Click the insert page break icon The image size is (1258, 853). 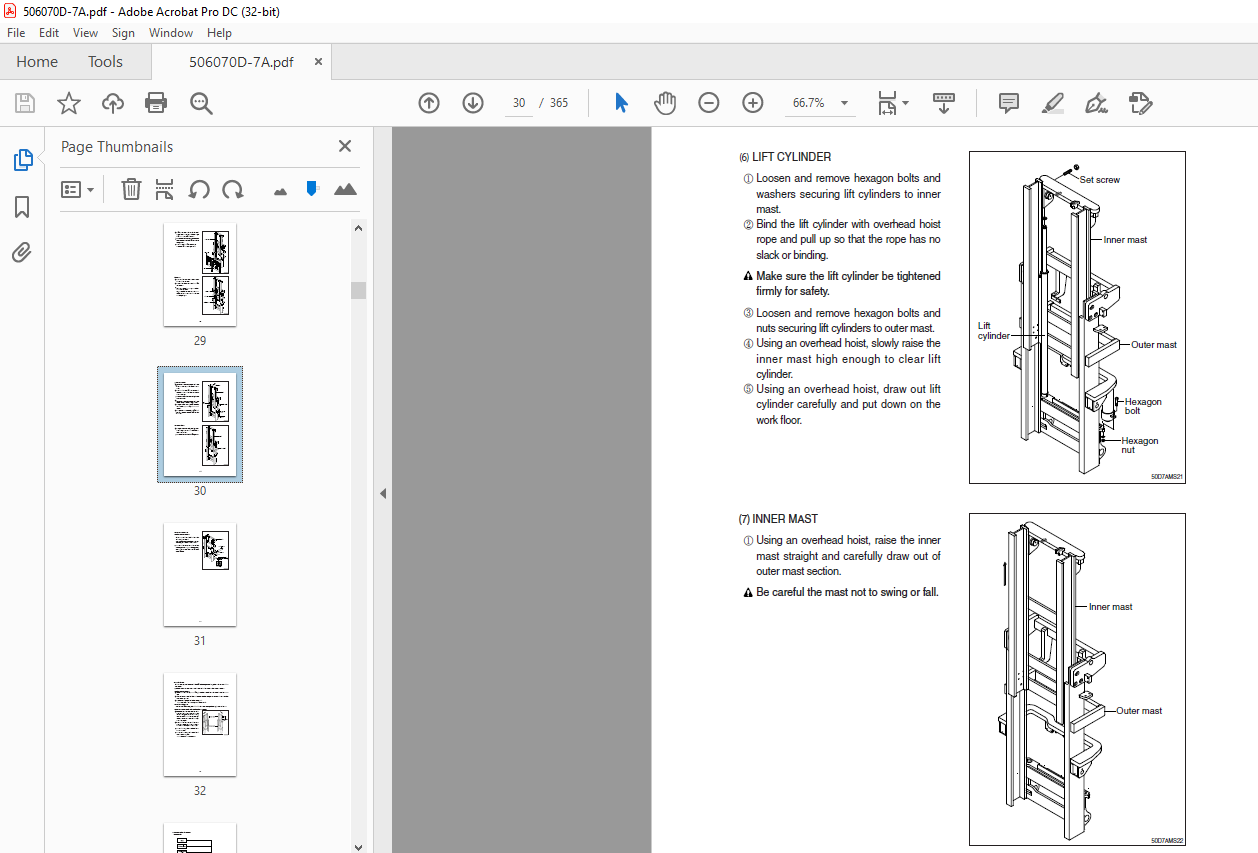point(165,189)
